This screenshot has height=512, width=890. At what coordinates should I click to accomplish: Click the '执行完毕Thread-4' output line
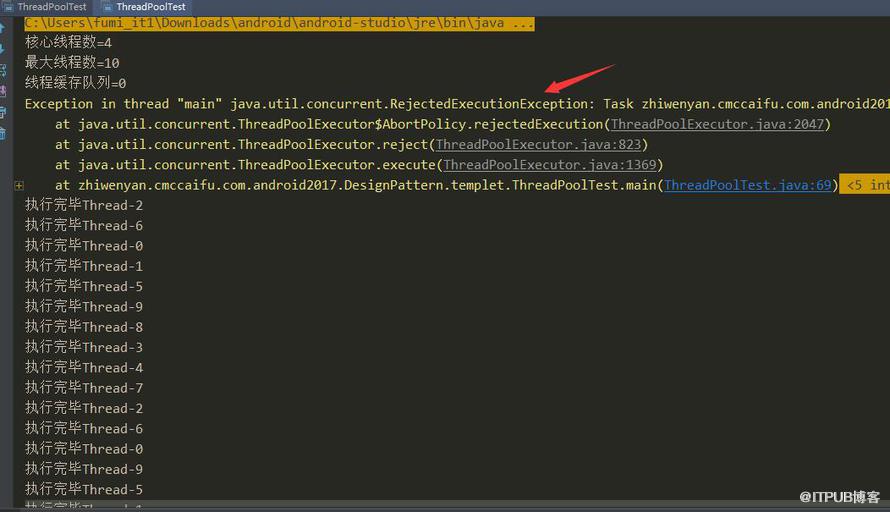84,368
